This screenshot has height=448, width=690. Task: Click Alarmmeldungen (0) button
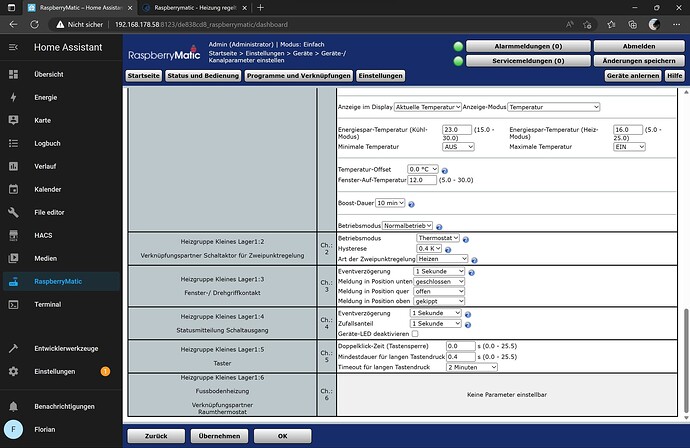pyautogui.click(x=528, y=46)
